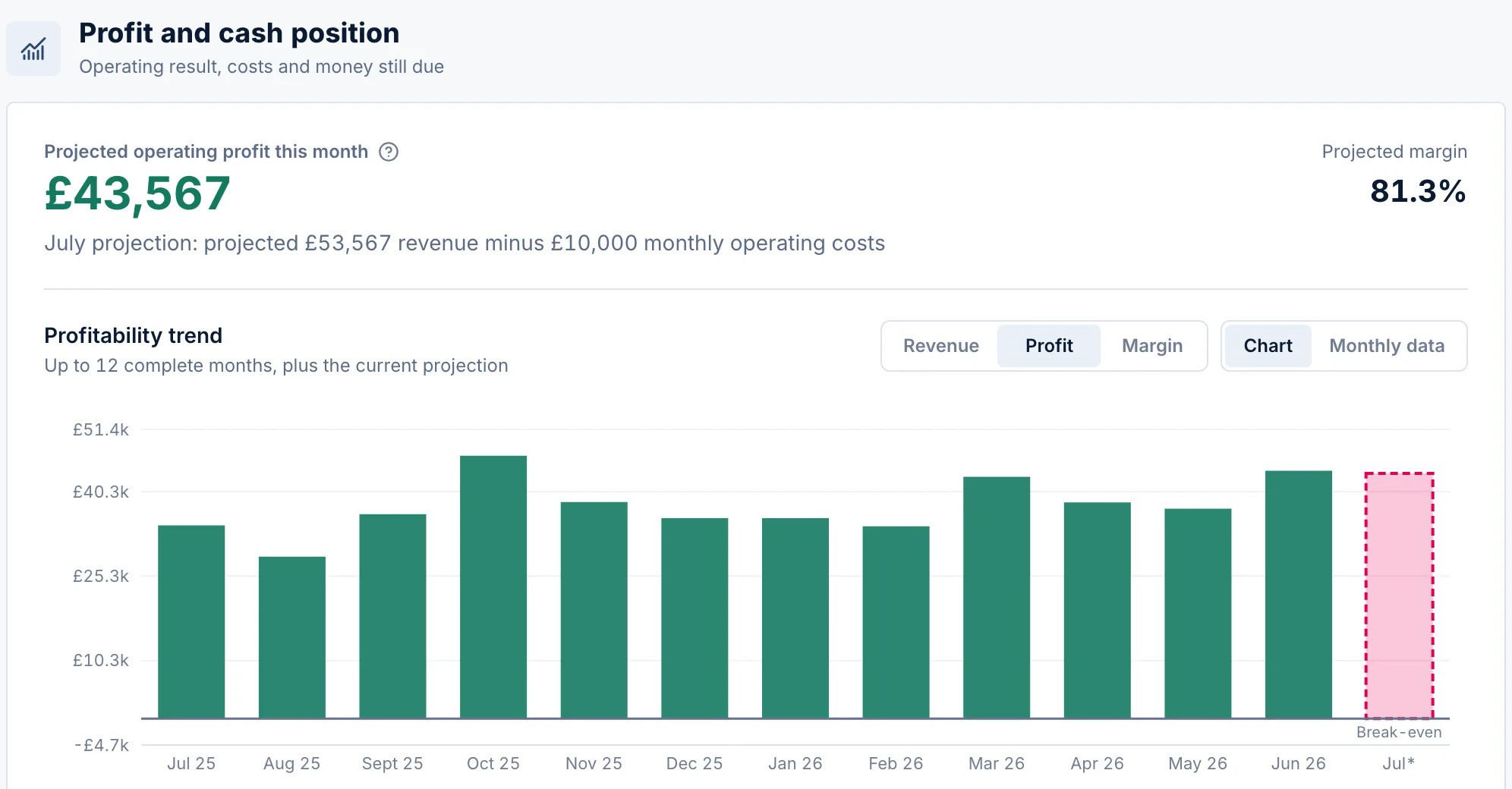The width and height of the screenshot is (1512, 789).
Task: Switch trend view to Revenue
Action: pos(940,346)
